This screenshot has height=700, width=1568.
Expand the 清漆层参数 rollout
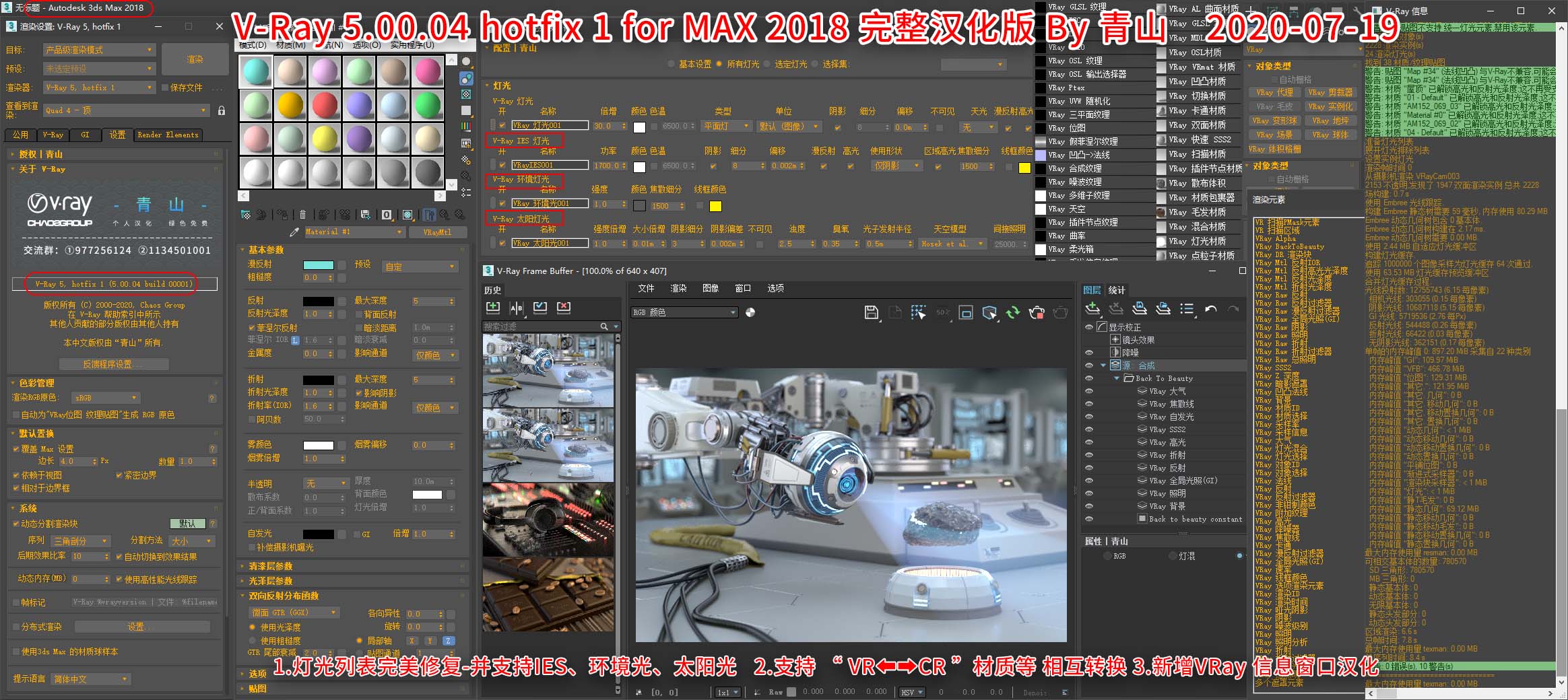[x=270, y=566]
